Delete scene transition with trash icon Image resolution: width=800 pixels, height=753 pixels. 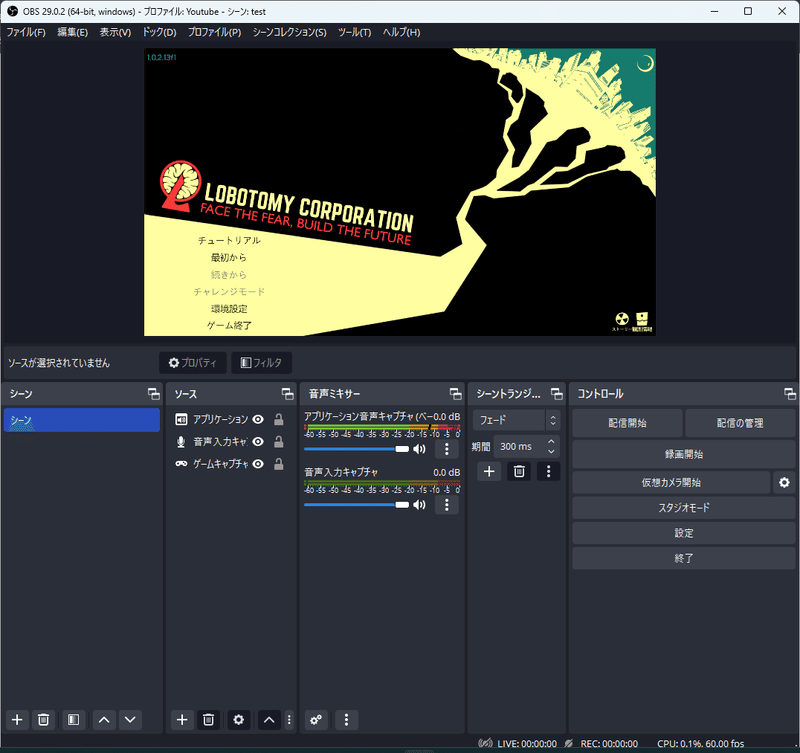click(x=519, y=471)
